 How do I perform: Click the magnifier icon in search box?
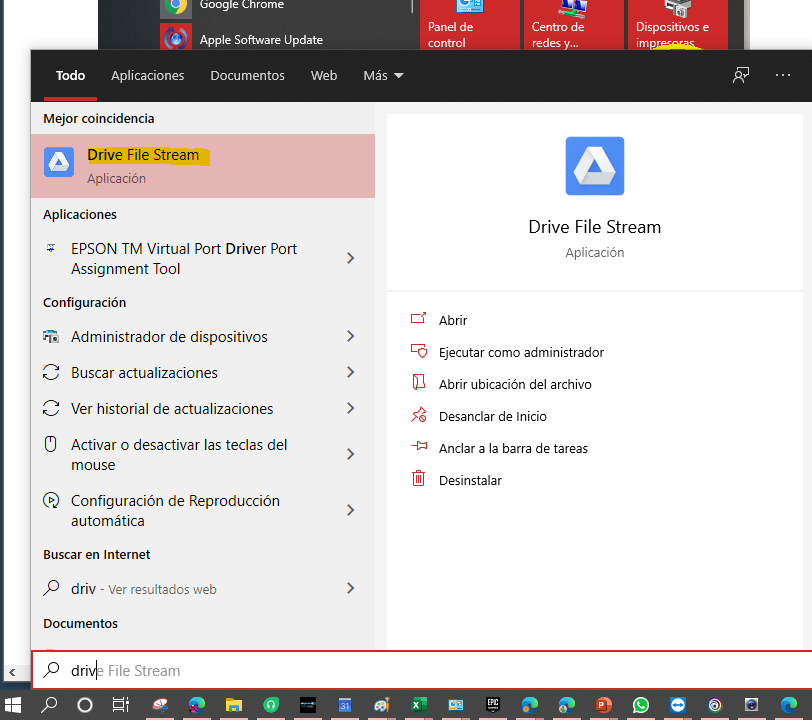(x=51, y=670)
